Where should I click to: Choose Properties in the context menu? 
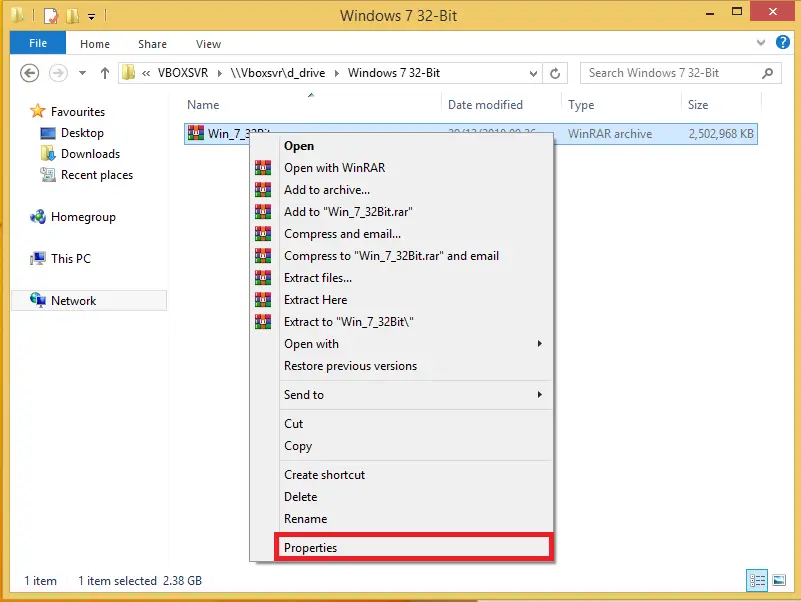414,547
